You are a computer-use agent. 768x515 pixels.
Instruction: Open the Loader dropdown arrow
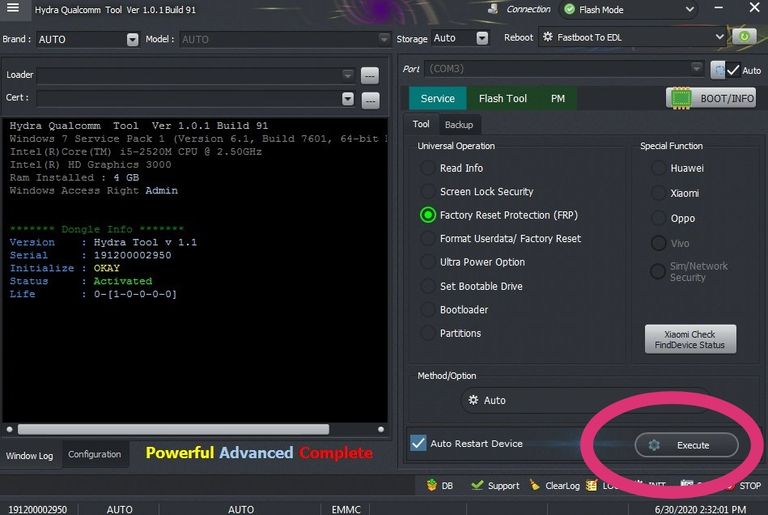point(347,75)
